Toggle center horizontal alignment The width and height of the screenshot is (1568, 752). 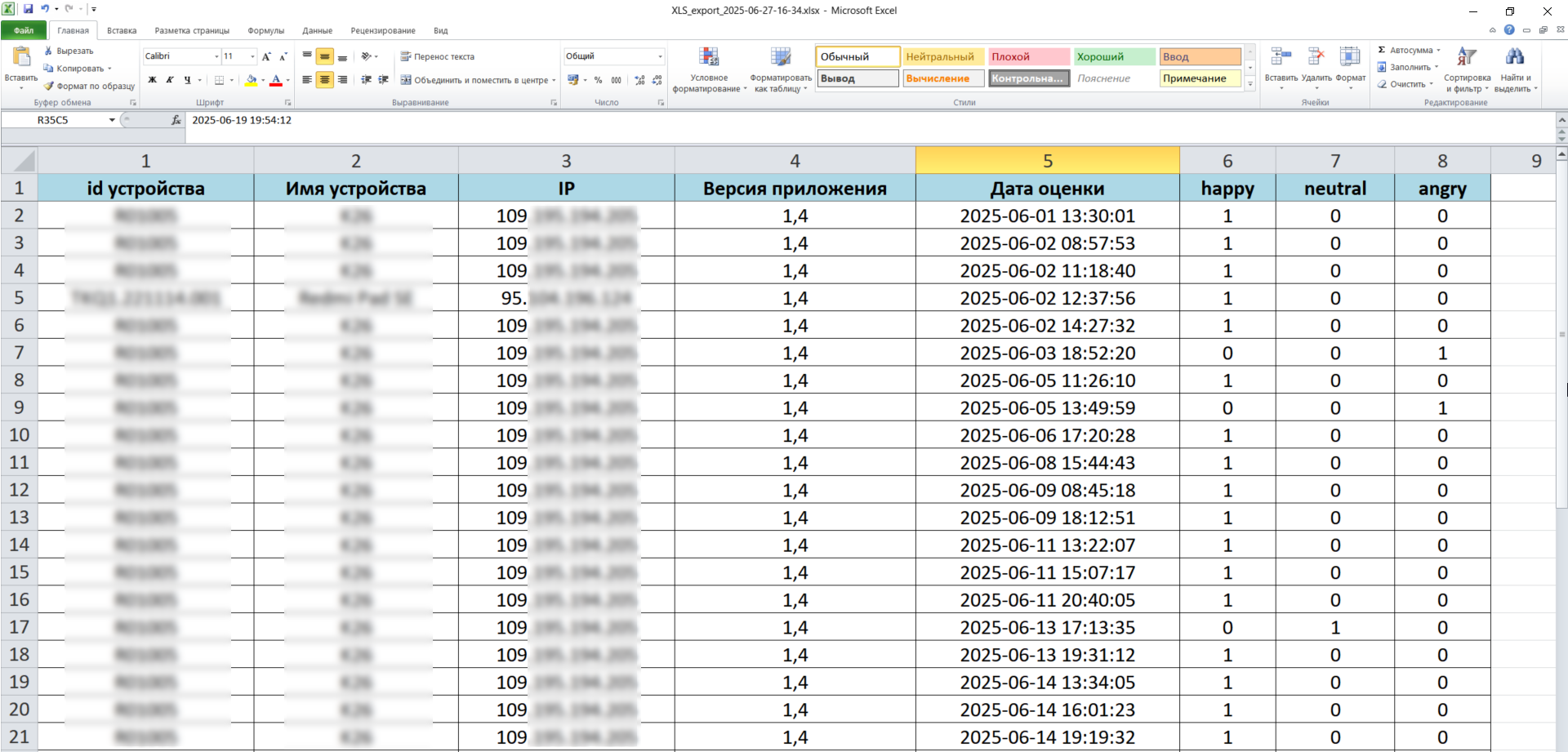(x=325, y=80)
